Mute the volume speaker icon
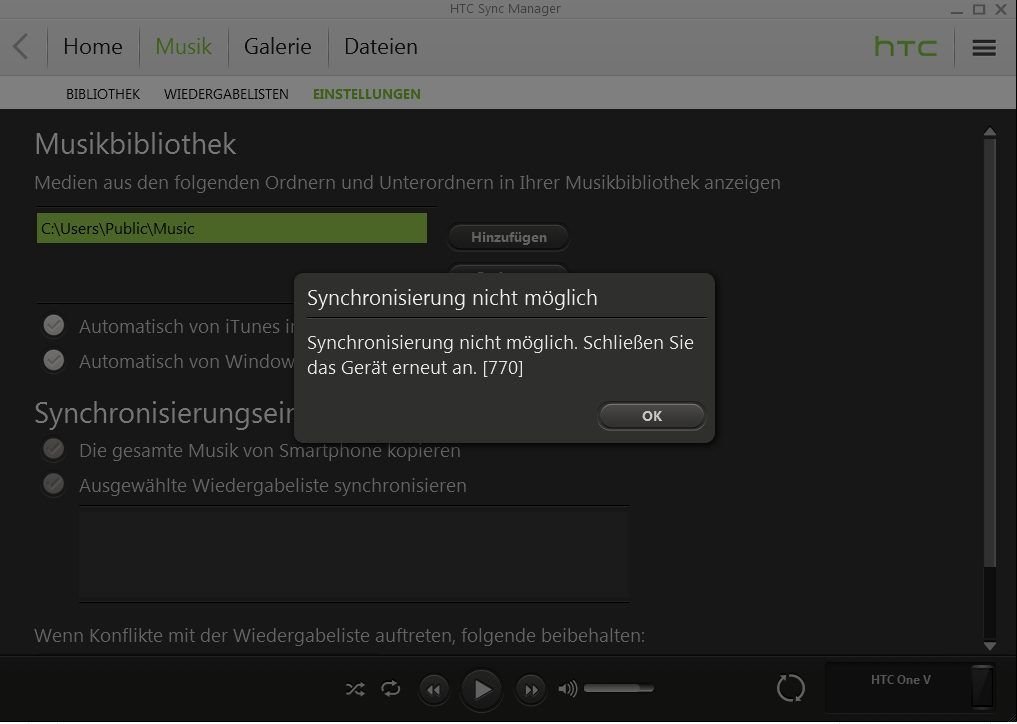The image size is (1017, 724). coord(568,689)
